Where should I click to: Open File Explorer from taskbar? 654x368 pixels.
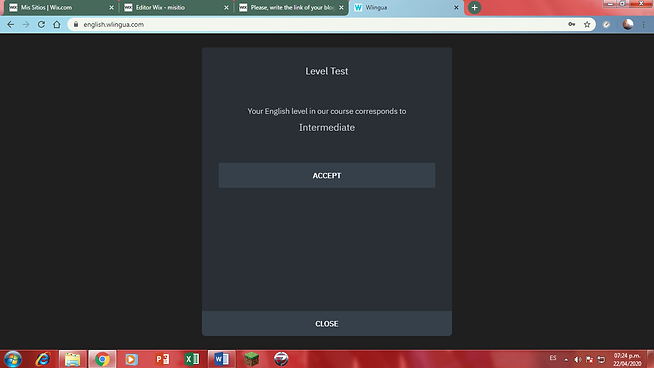click(x=73, y=359)
